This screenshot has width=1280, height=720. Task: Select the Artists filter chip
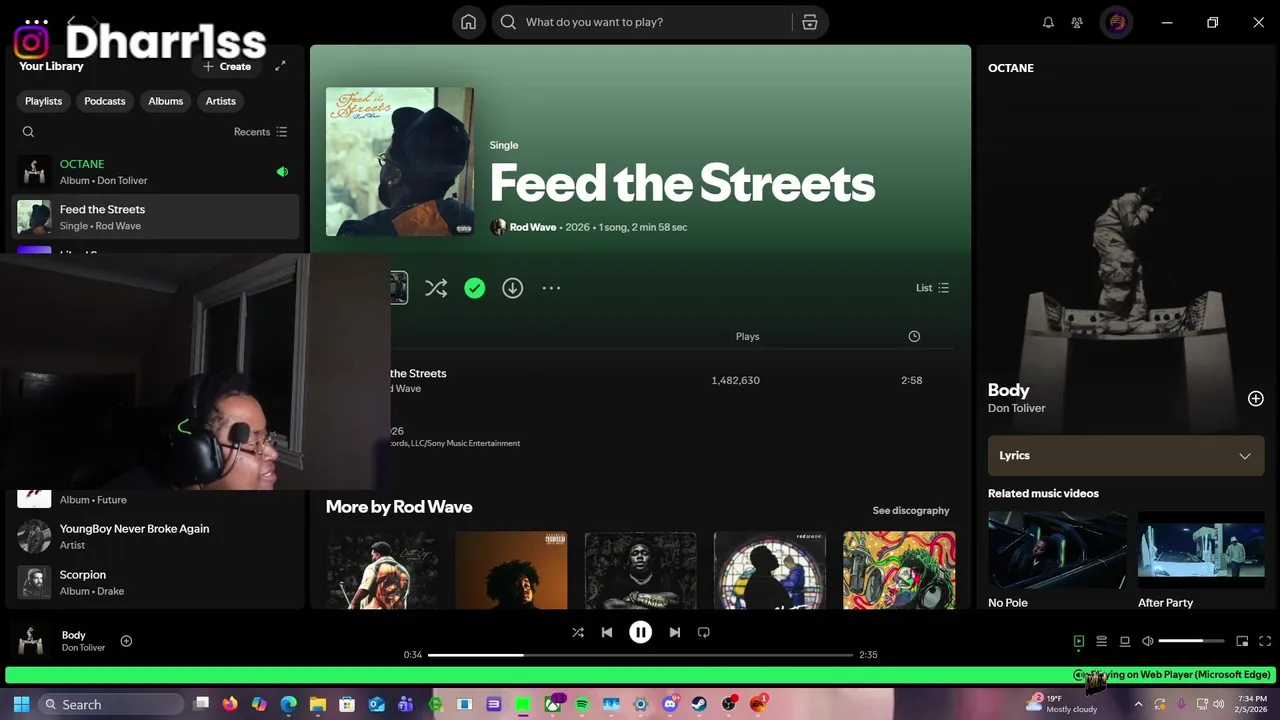221,101
